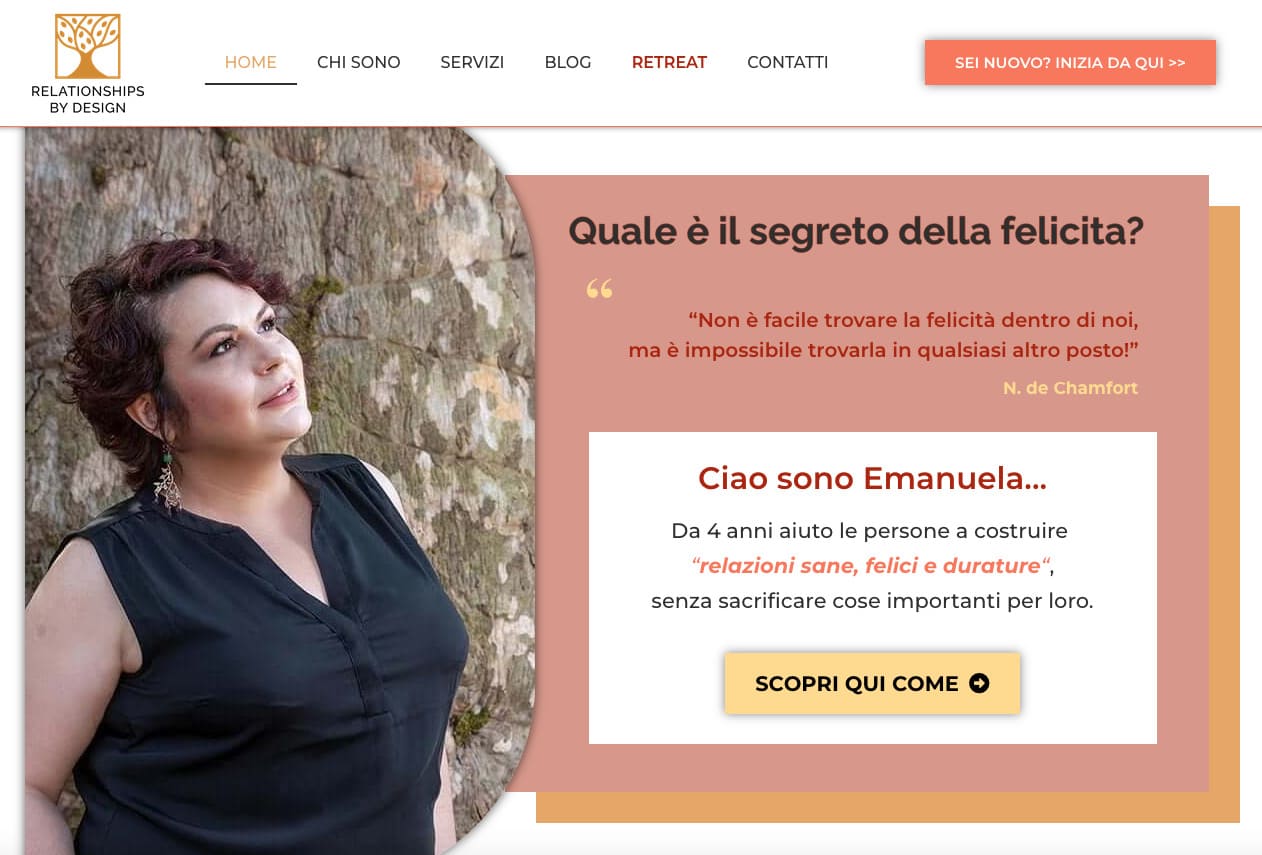Open the BLOG menu link
This screenshot has width=1262, height=855.
(568, 62)
